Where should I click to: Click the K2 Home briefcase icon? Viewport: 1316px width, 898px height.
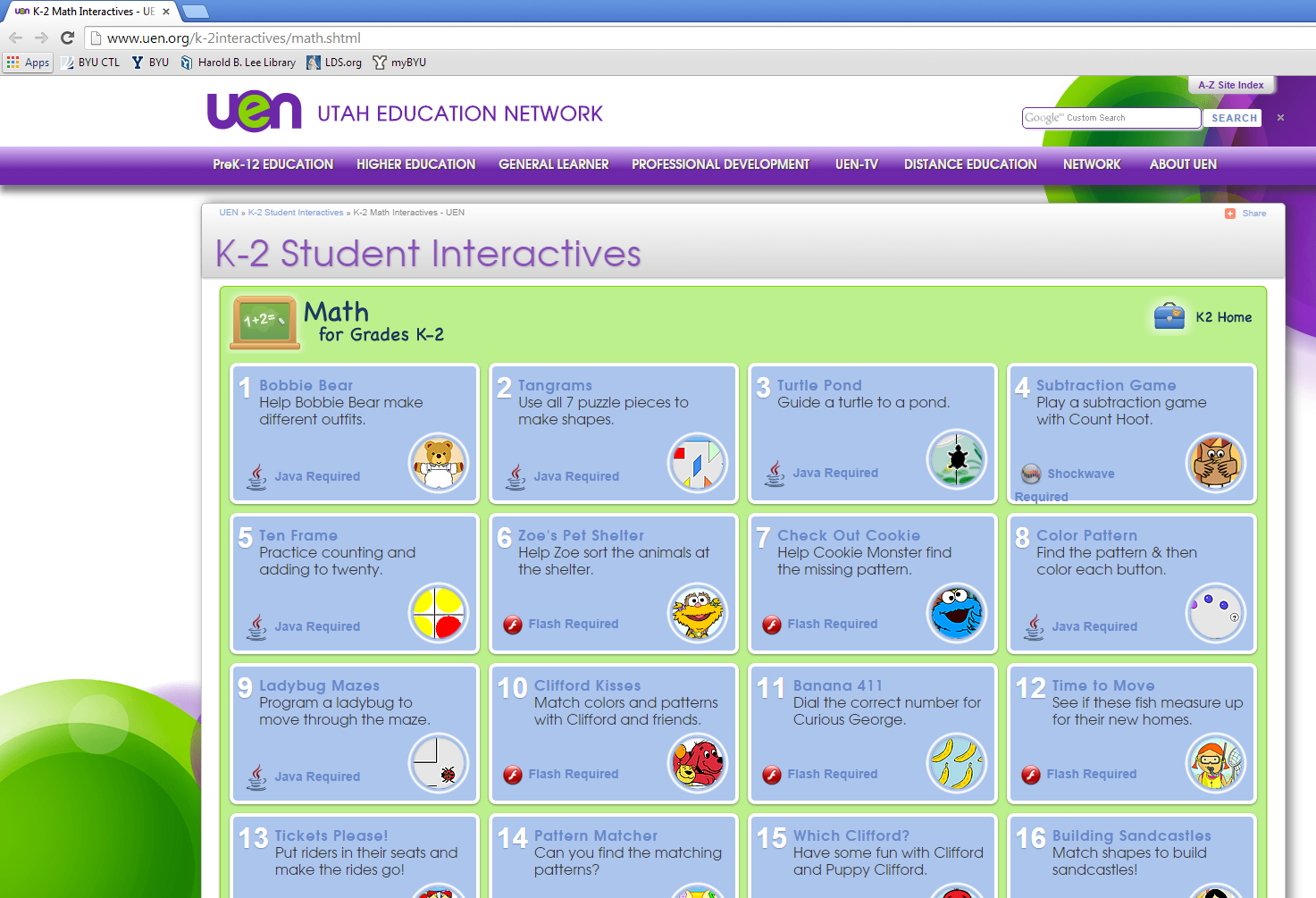1169,316
